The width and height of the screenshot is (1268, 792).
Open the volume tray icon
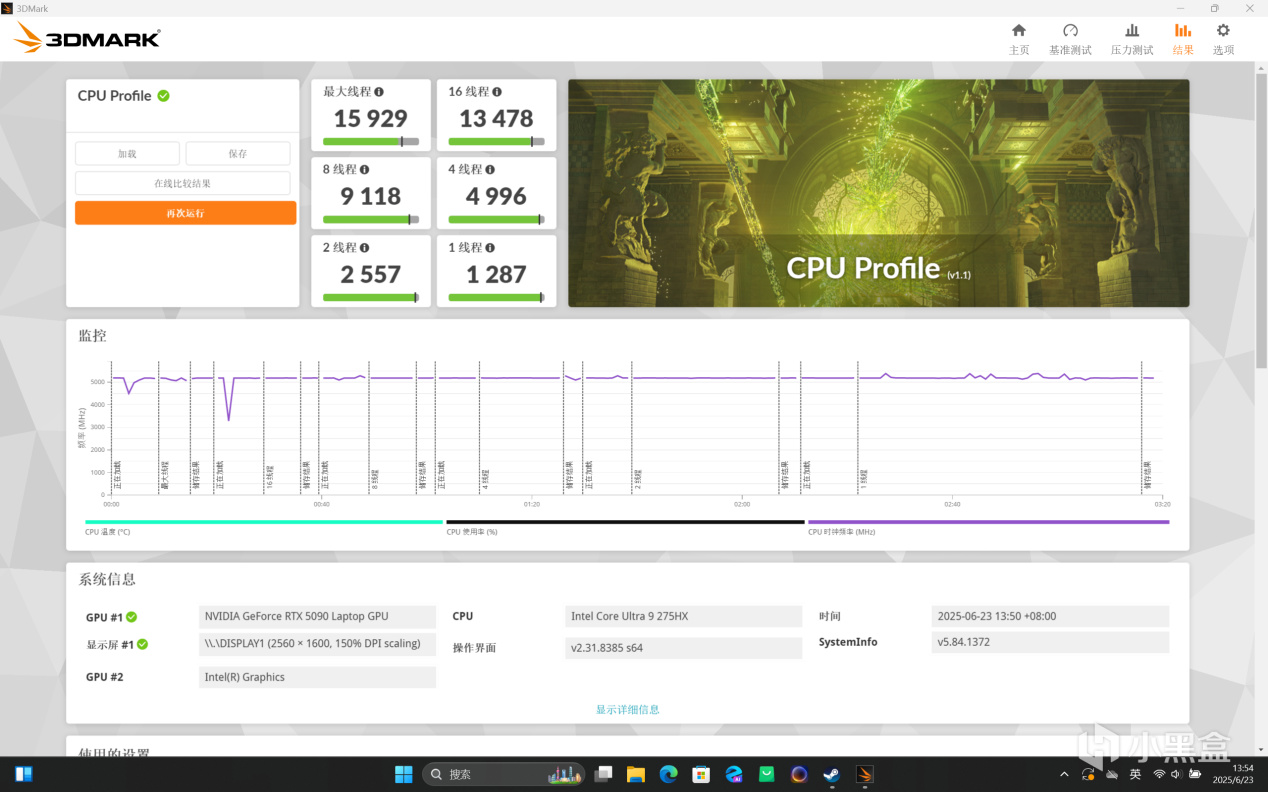pyautogui.click(x=1177, y=774)
